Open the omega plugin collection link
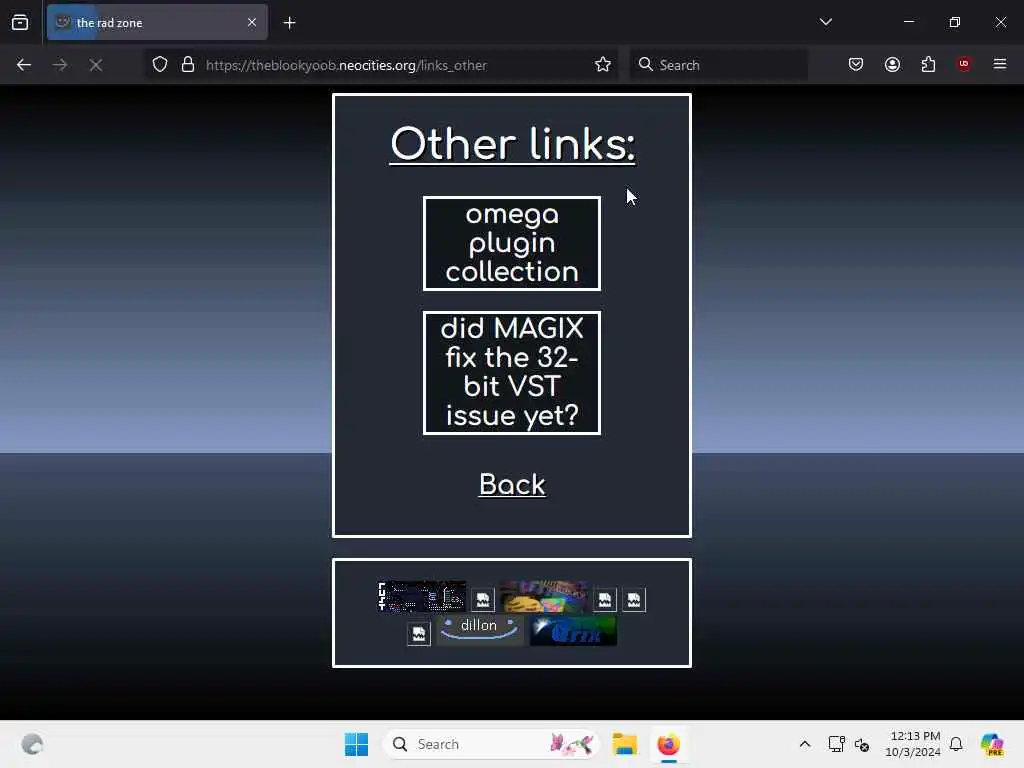This screenshot has height=768, width=1024. coord(511,243)
